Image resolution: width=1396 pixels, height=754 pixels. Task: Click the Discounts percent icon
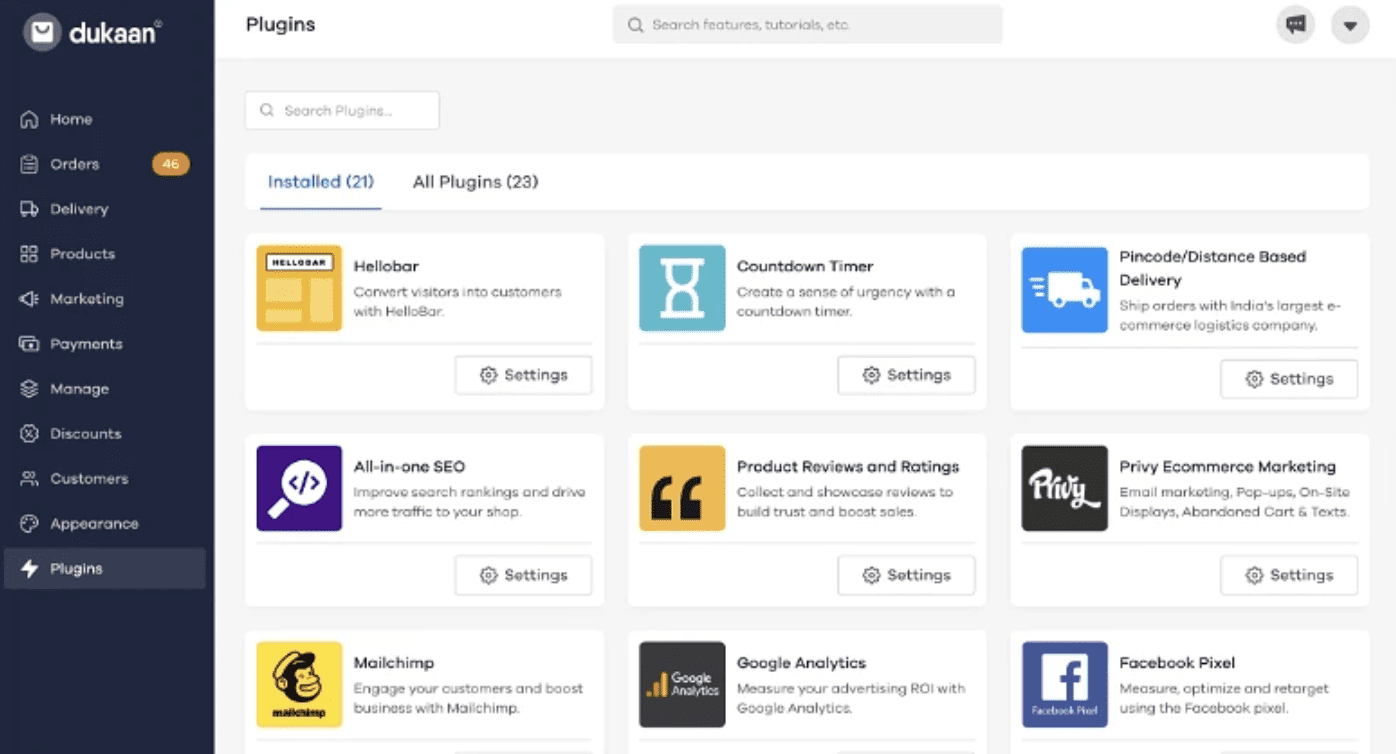(x=29, y=434)
